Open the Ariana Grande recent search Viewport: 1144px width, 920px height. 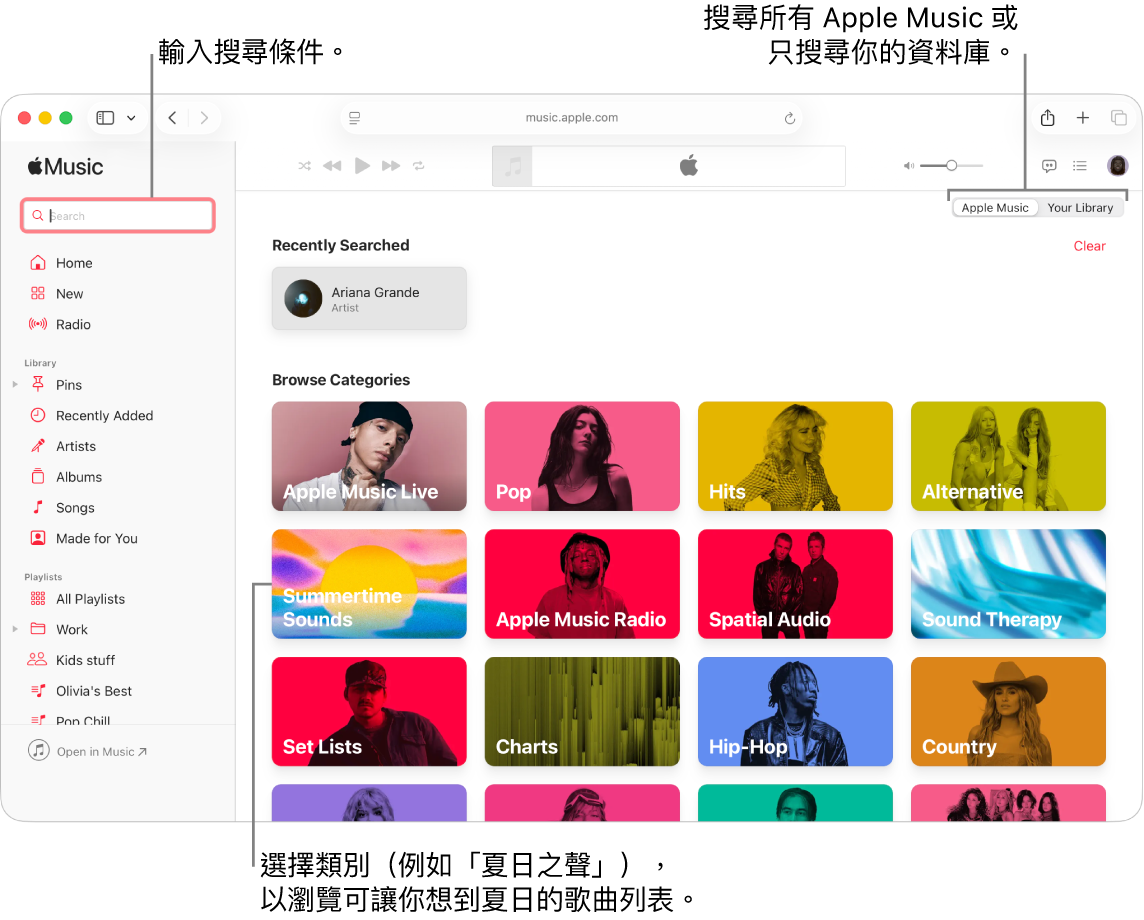tap(369, 298)
